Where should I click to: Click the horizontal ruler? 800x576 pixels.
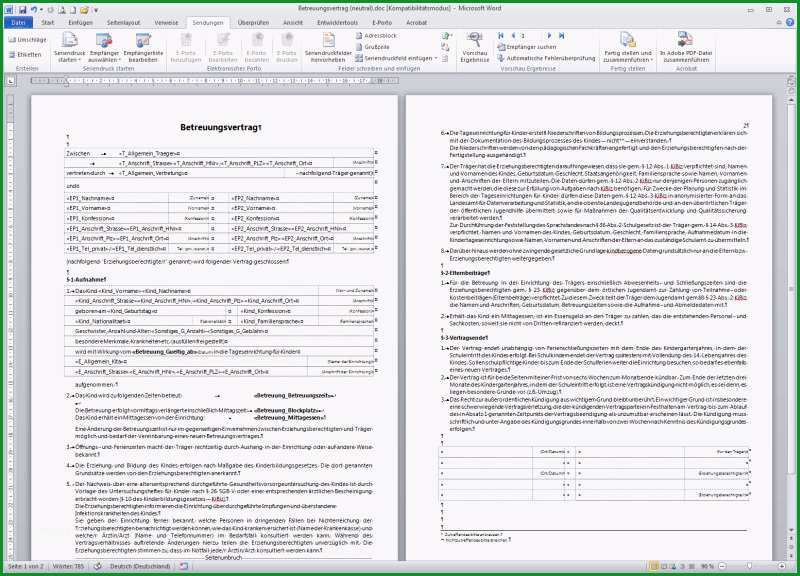click(x=214, y=81)
